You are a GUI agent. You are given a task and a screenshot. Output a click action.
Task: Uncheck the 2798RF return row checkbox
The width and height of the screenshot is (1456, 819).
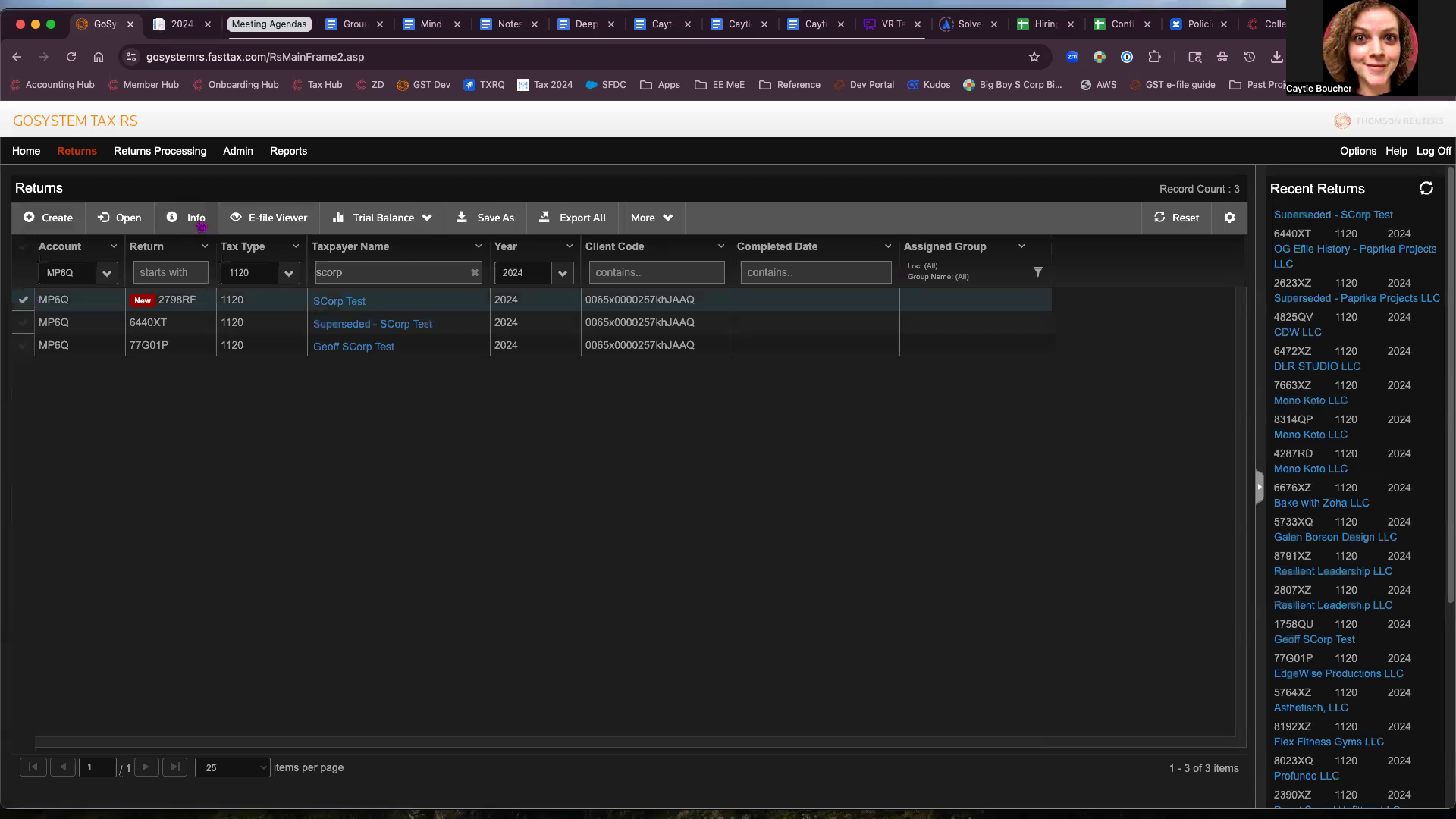[24, 300]
